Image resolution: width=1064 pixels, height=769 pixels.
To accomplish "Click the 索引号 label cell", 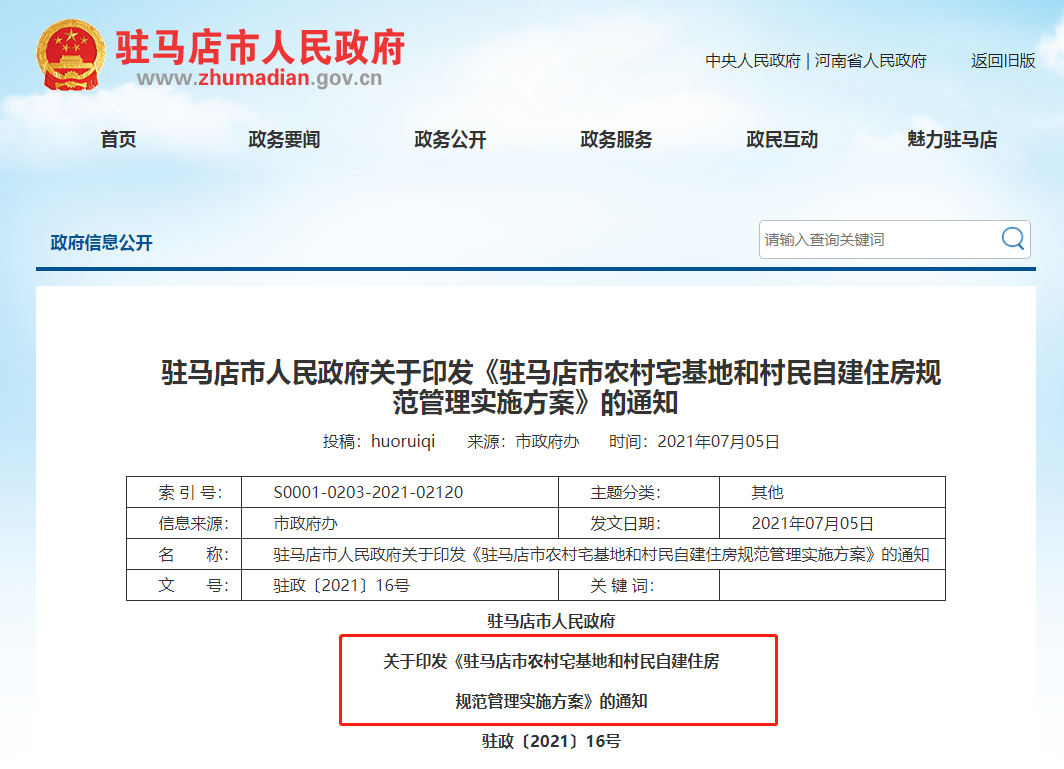I will pos(184,492).
